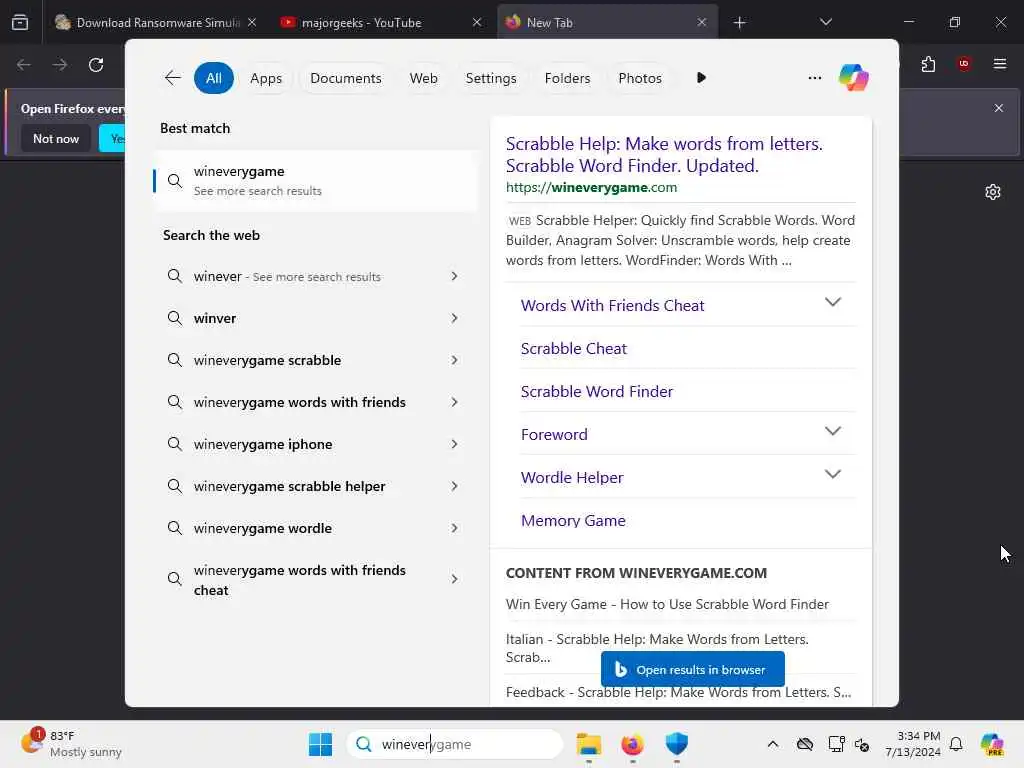
Task: Click the cloud sync tray icon
Action: click(805, 744)
